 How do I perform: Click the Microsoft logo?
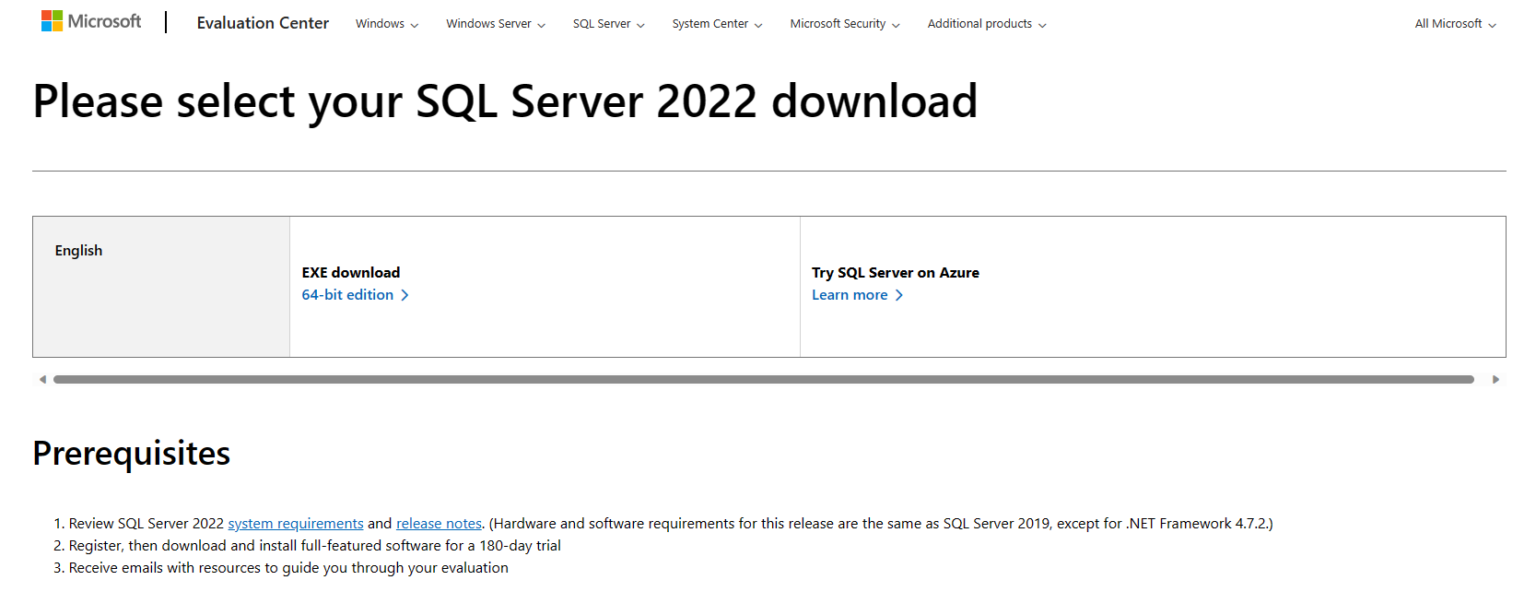tap(91, 21)
